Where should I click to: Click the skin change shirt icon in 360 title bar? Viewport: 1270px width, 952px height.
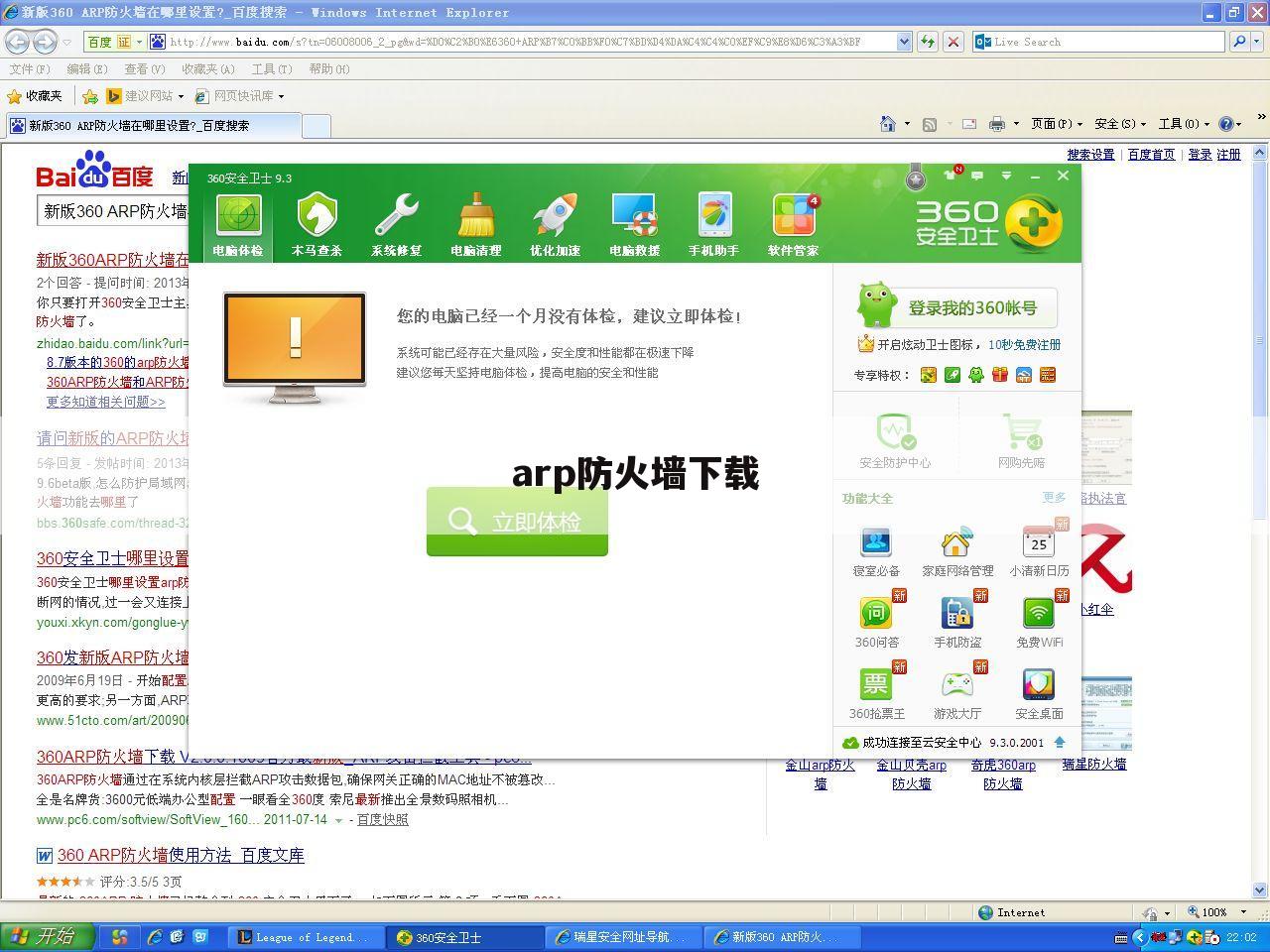click(950, 176)
